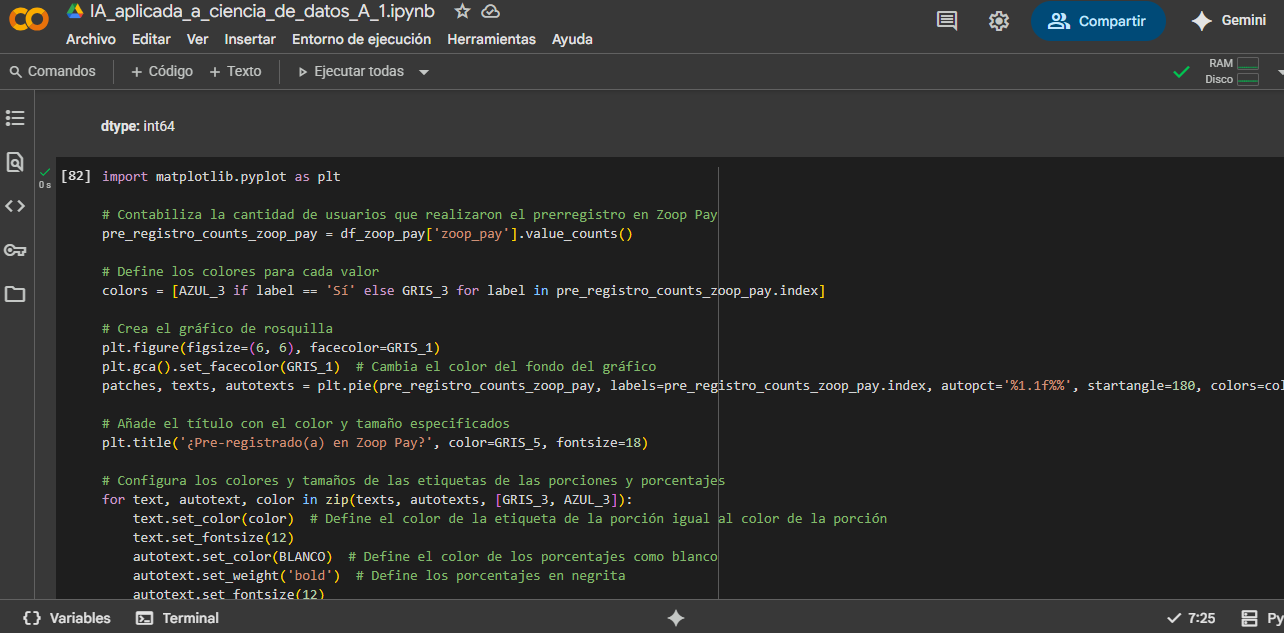Viewport: 1284px width, 633px height.
Task: Add a new Texto cell
Action: (235, 71)
